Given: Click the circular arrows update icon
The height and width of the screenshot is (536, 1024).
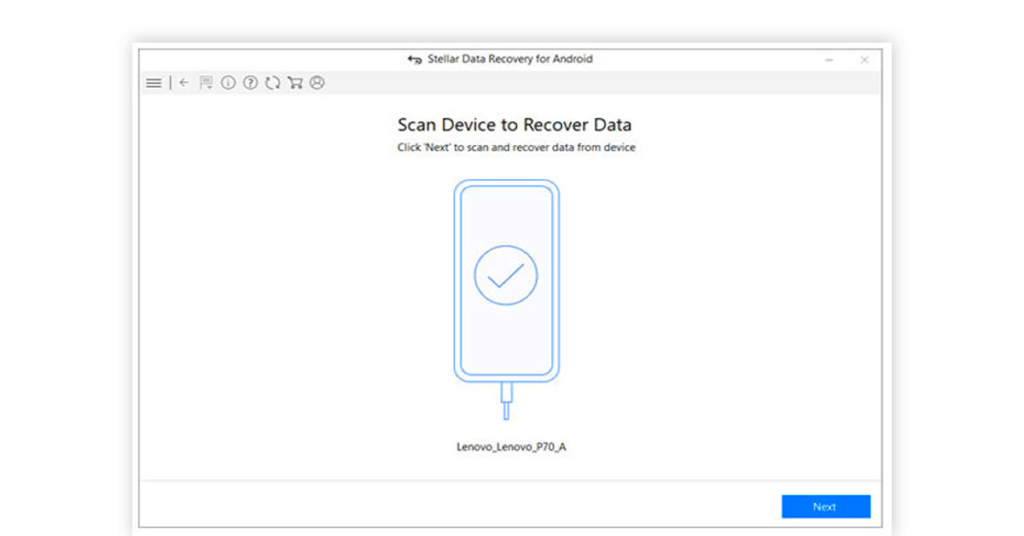Looking at the screenshot, I should pyautogui.click(x=272, y=83).
